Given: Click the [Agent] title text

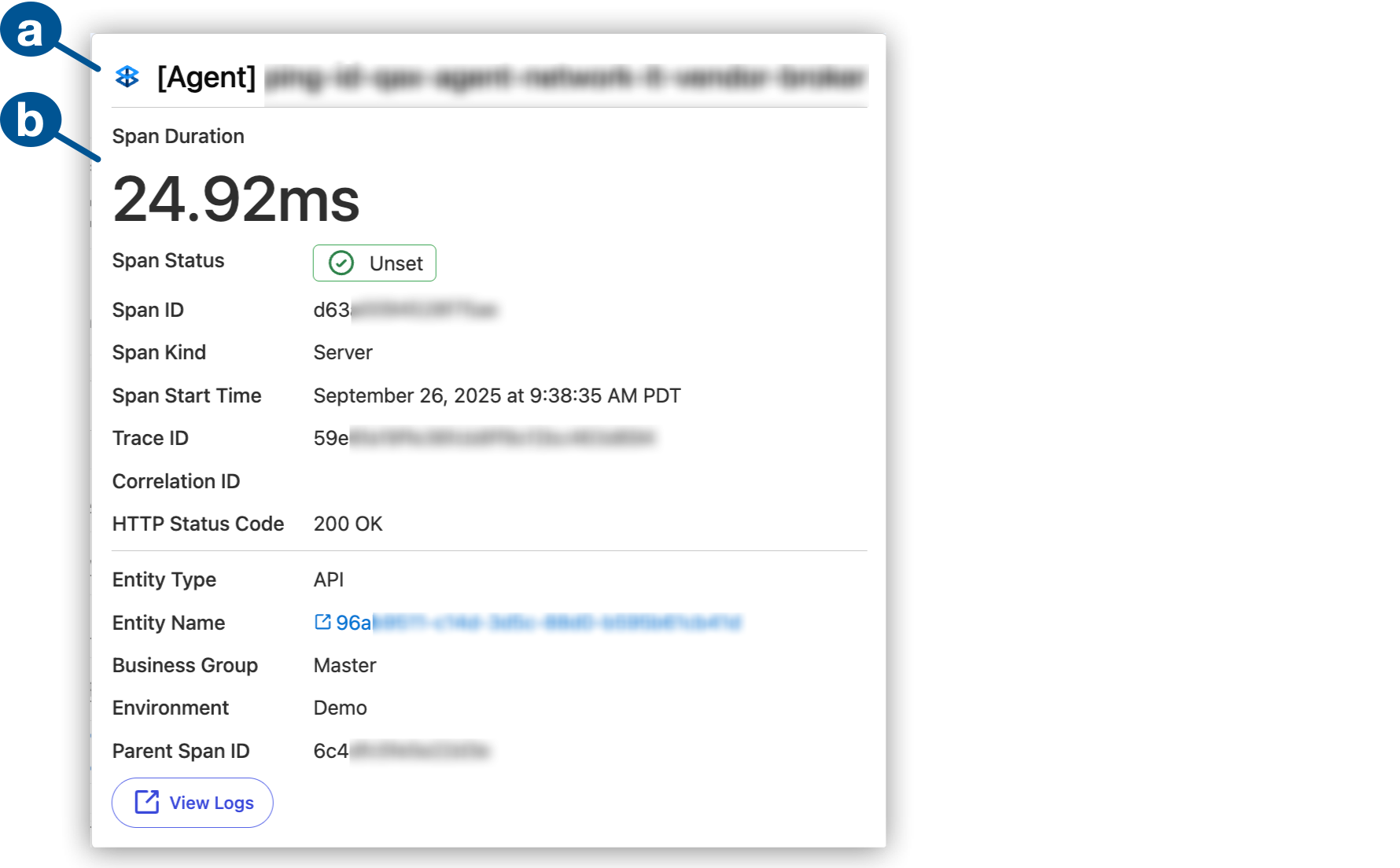Looking at the screenshot, I should 207,77.
